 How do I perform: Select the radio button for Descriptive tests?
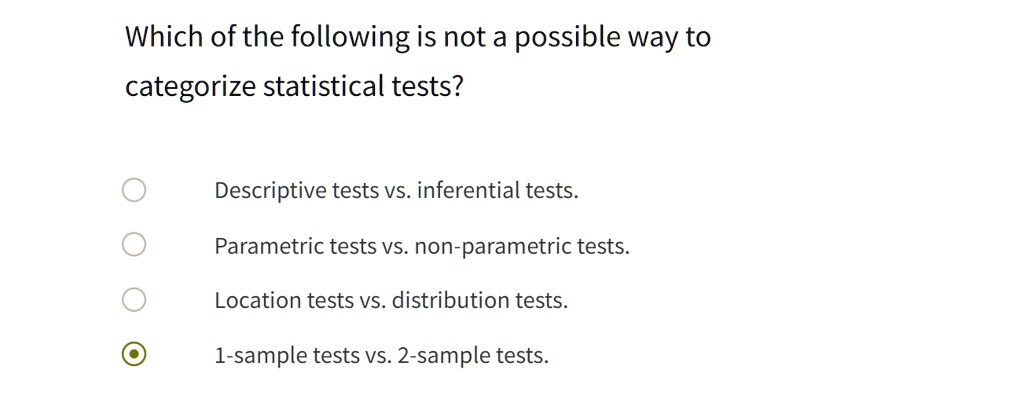(x=134, y=190)
